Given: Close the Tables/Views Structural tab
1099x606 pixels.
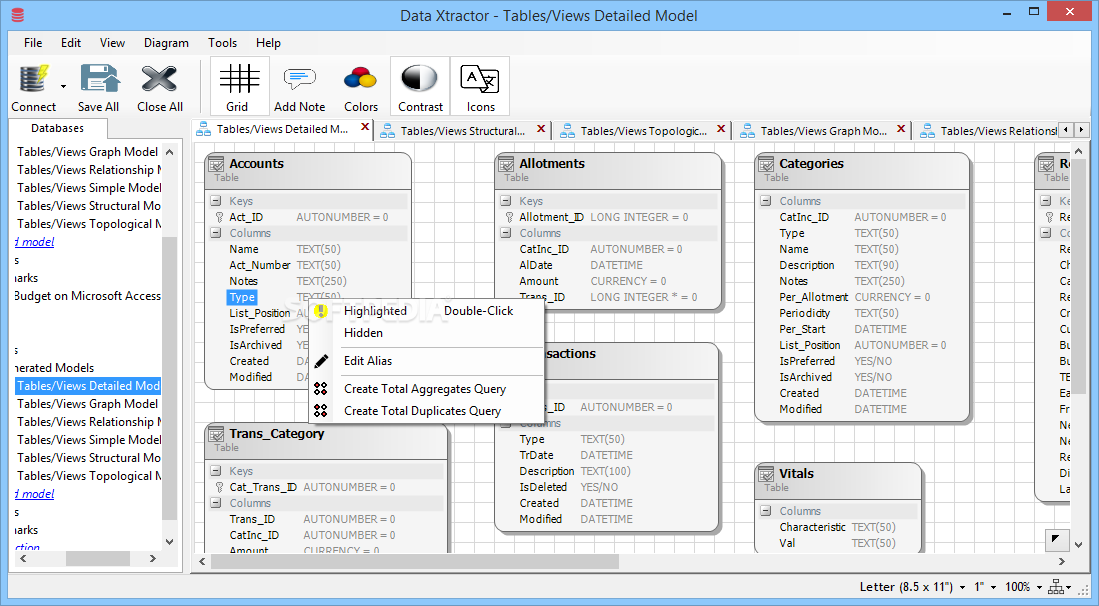Looking at the screenshot, I should pyautogui.click(x=541, y=129).
